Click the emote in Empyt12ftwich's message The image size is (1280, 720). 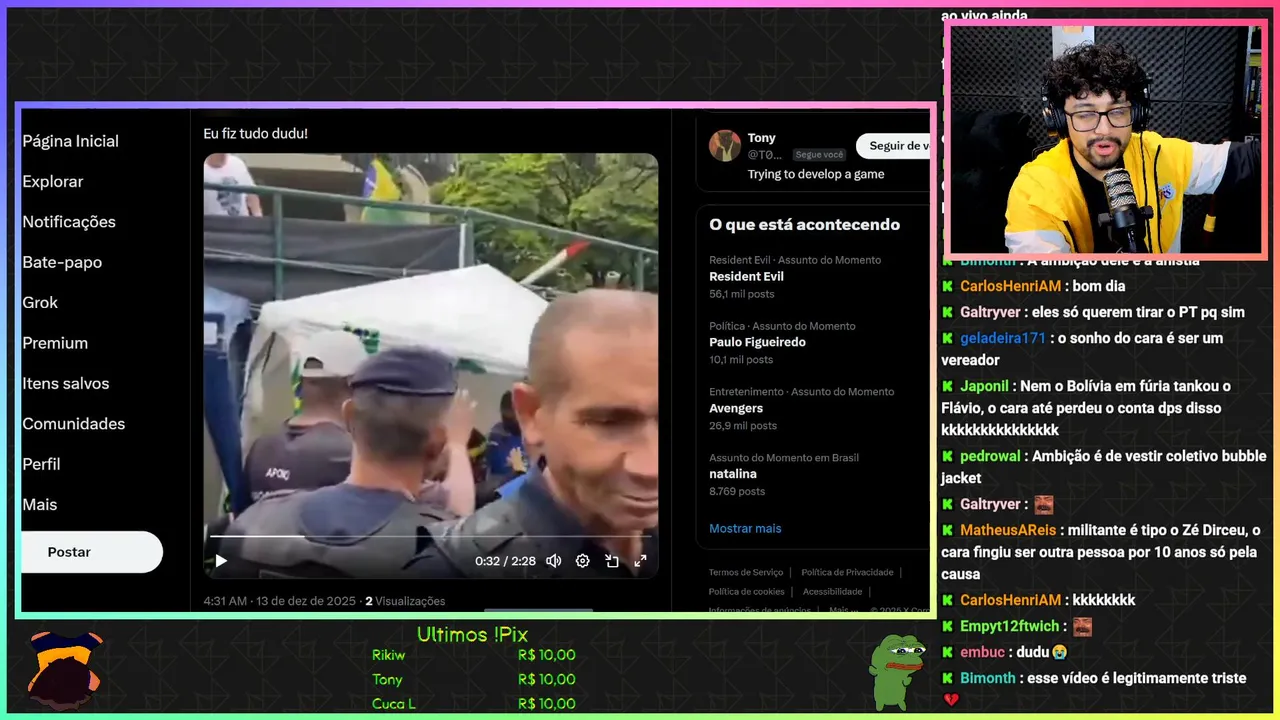tap(1082, 627)
